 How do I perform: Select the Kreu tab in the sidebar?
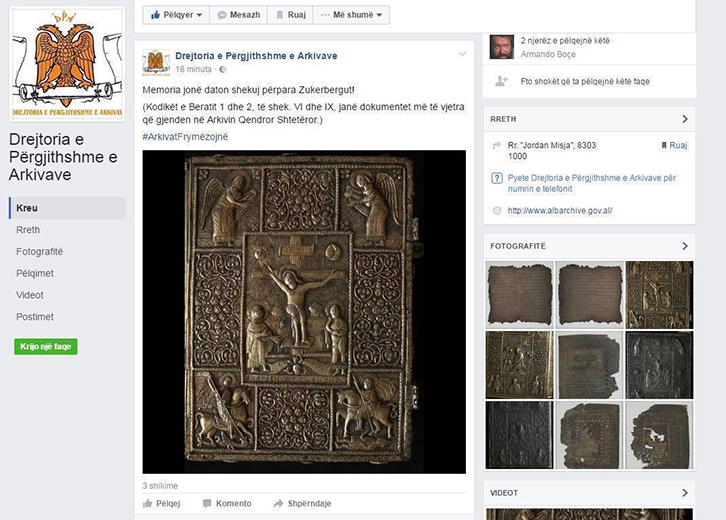(x=67, y=208)
